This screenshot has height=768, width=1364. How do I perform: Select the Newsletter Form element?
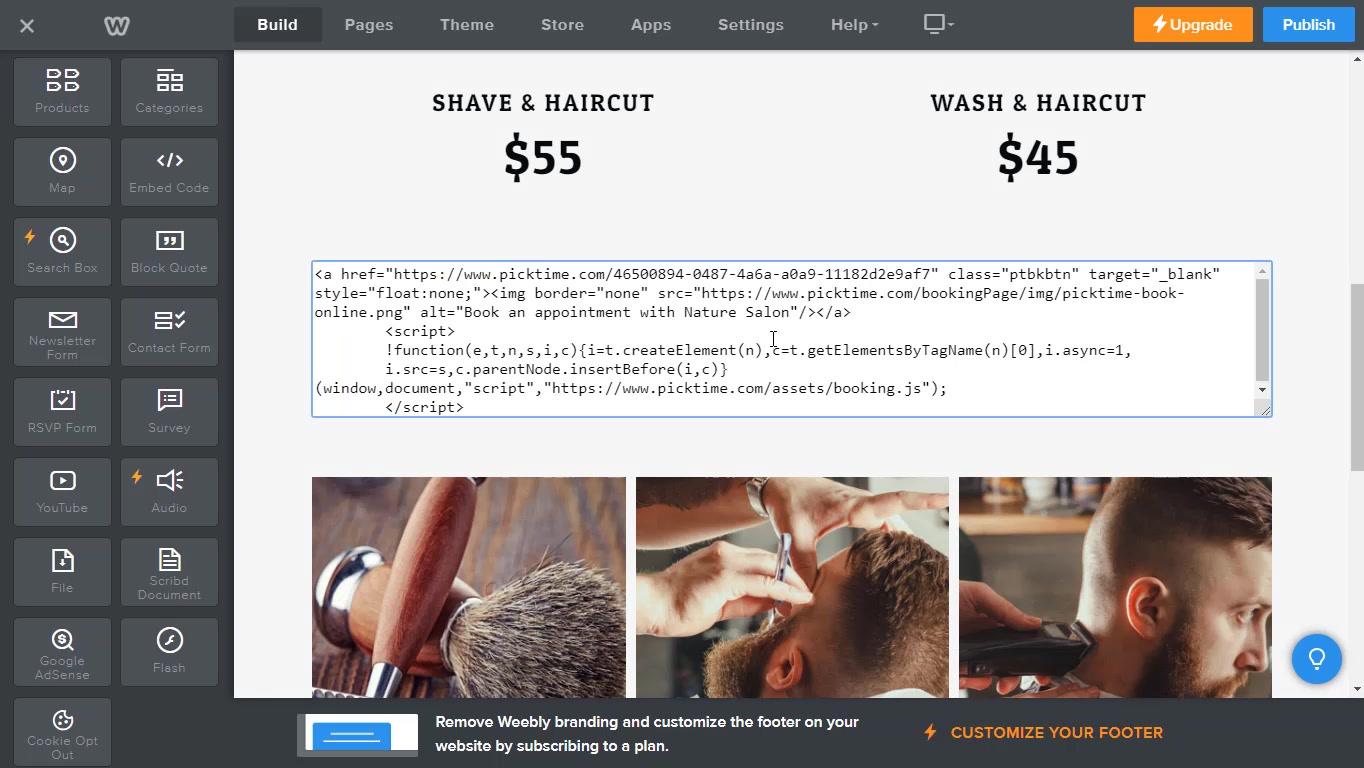(62, 332)
